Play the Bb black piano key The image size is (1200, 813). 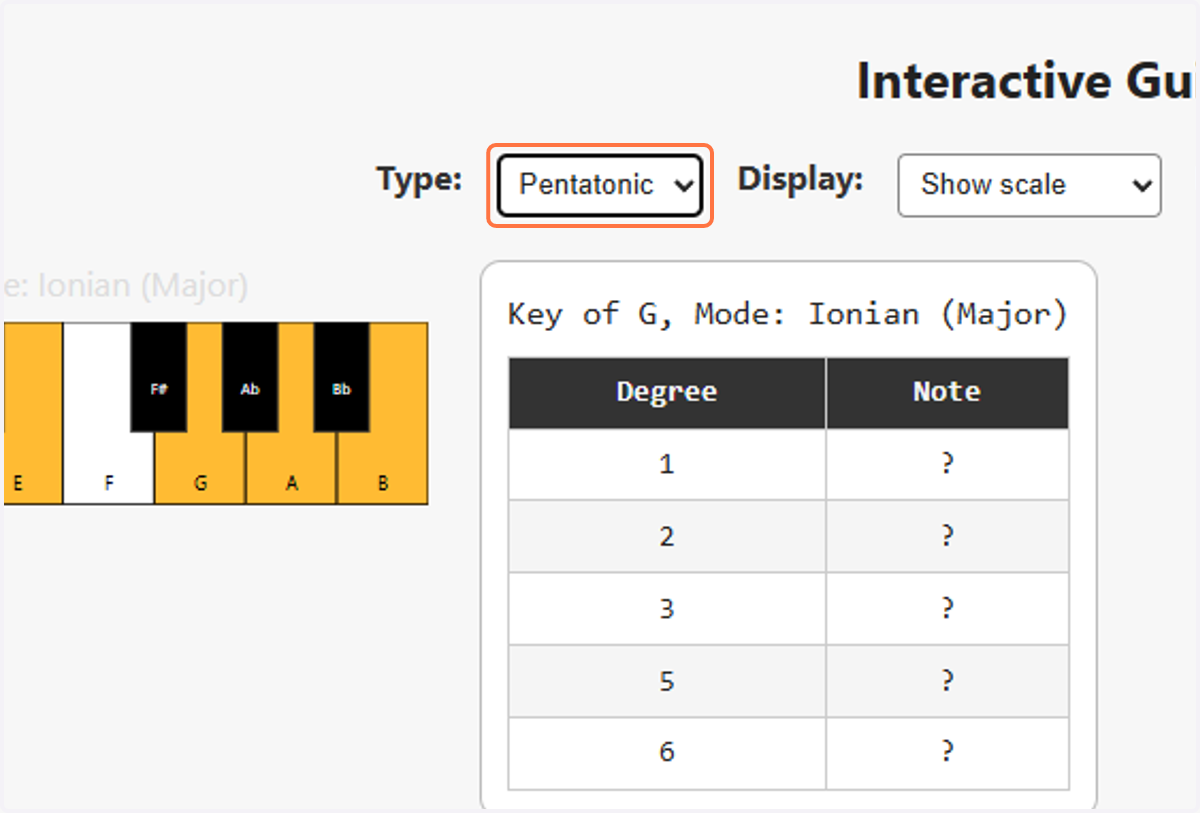(x=342, y=377)
